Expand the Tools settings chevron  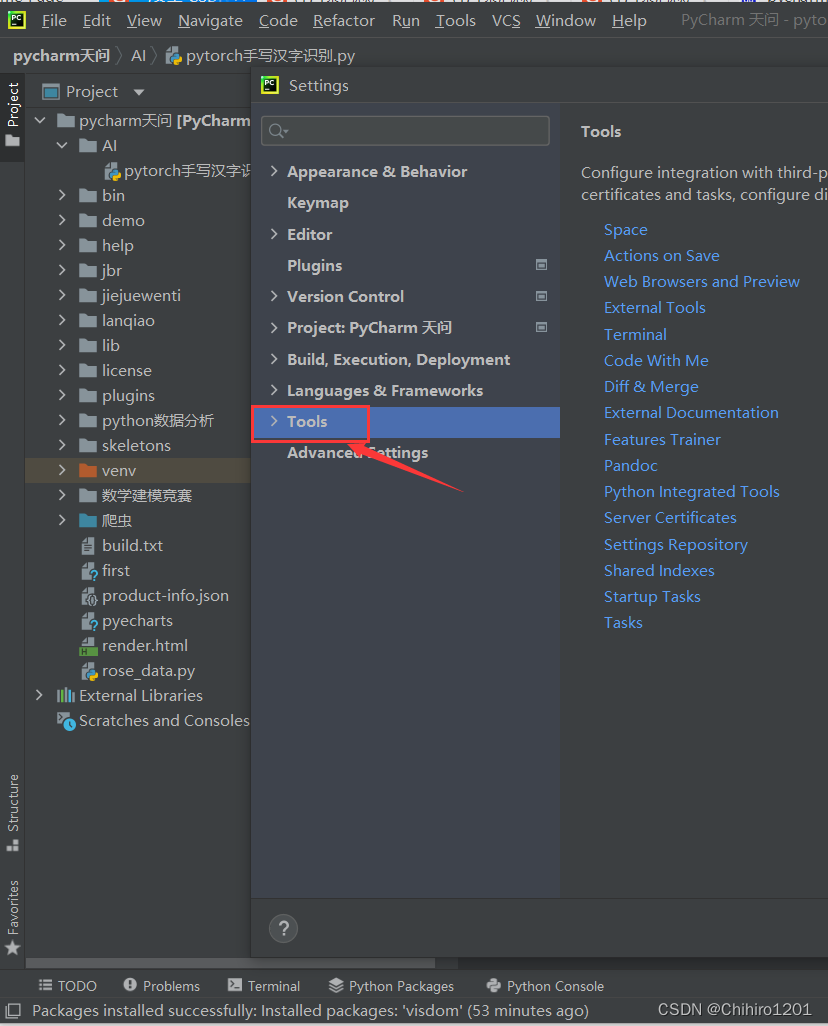click(x=274, y=421)
